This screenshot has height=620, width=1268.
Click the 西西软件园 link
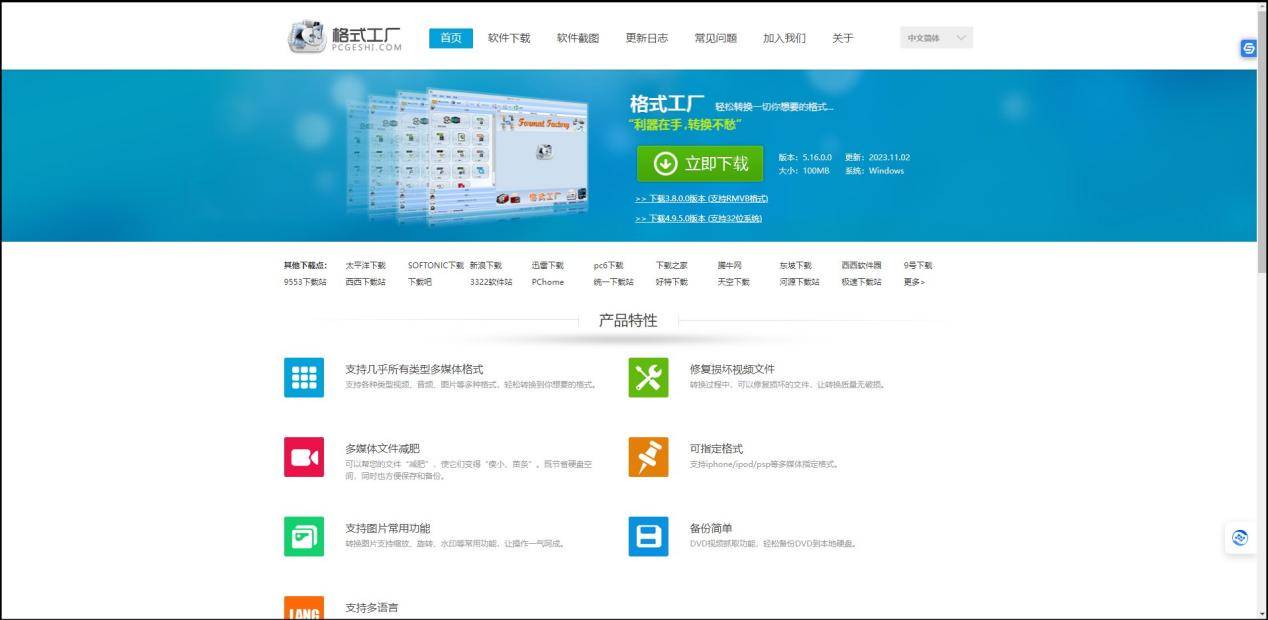[862, 265]
